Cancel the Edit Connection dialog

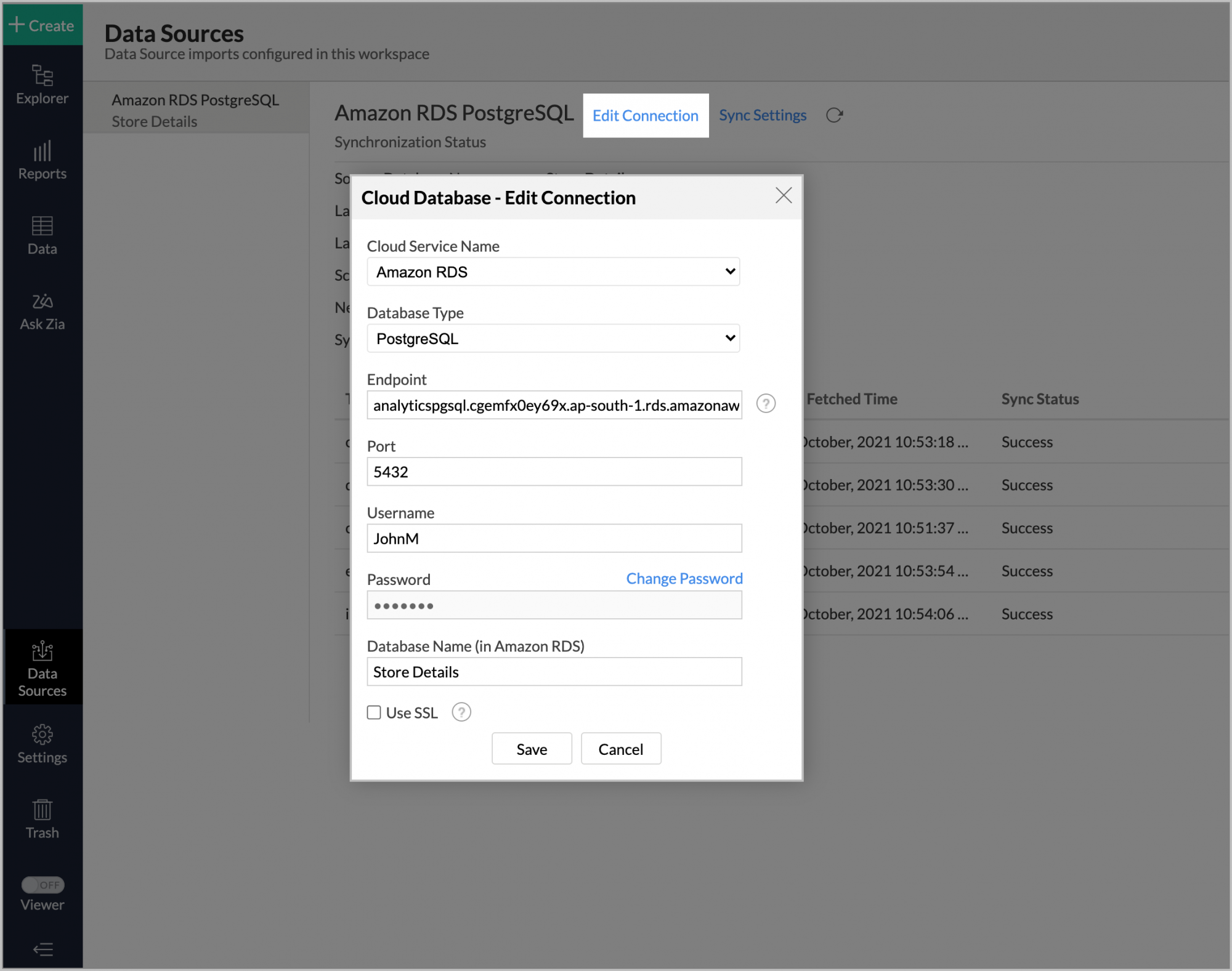[621, 749]
